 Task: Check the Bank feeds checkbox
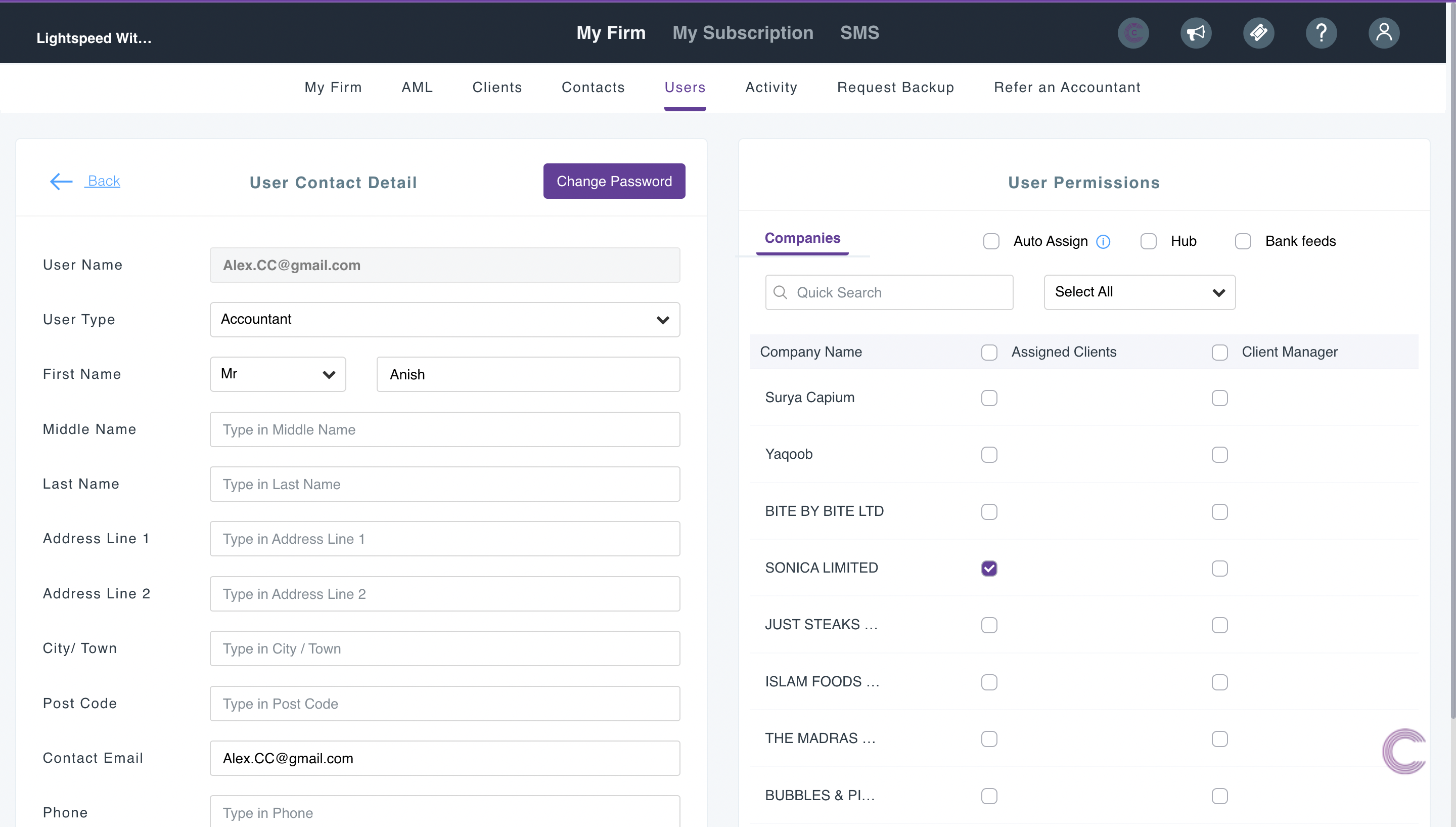pyautogui.click(x=1243, y=241)
